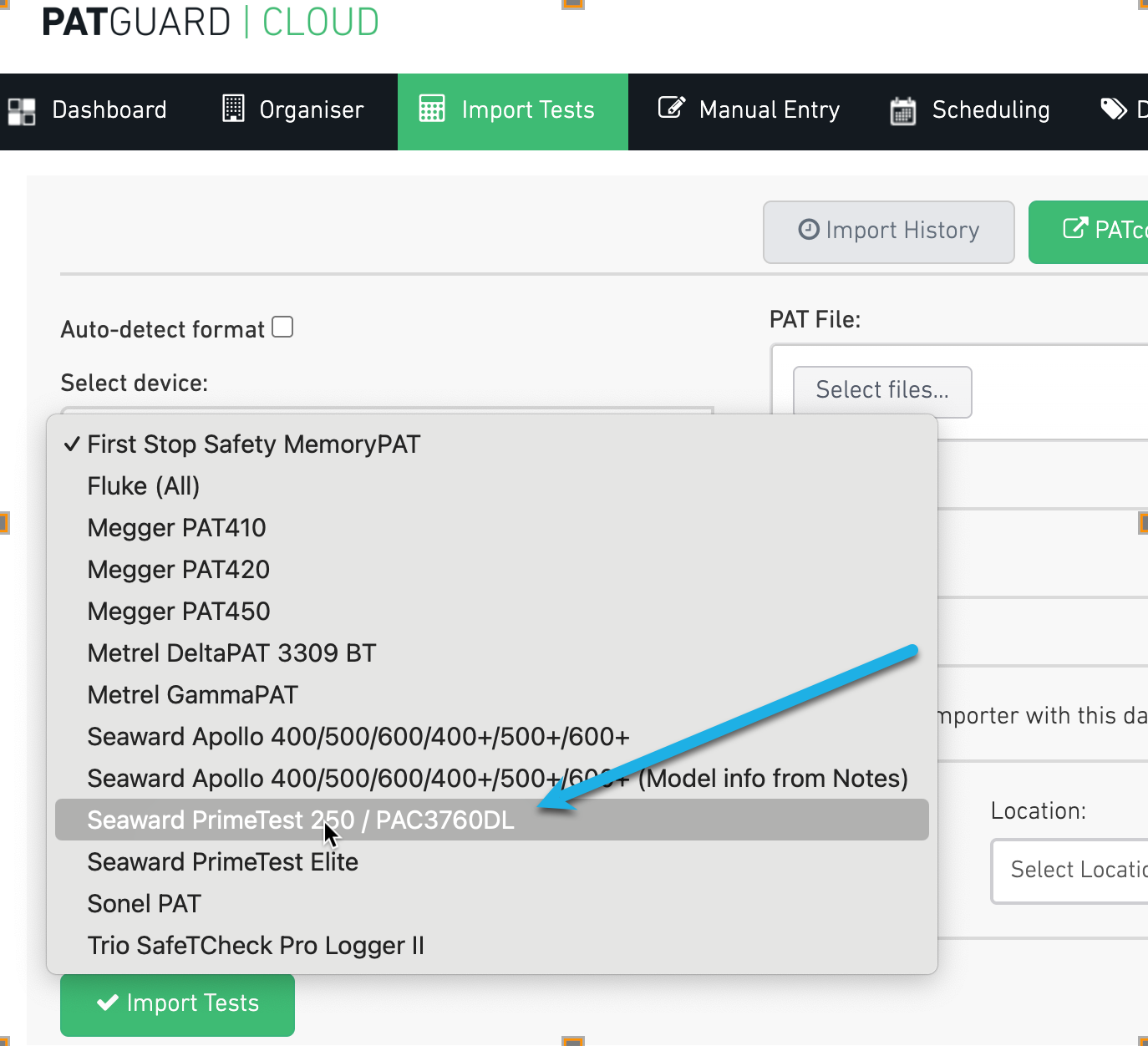Click the clock icon on Import History

click(x=809, y=229)
